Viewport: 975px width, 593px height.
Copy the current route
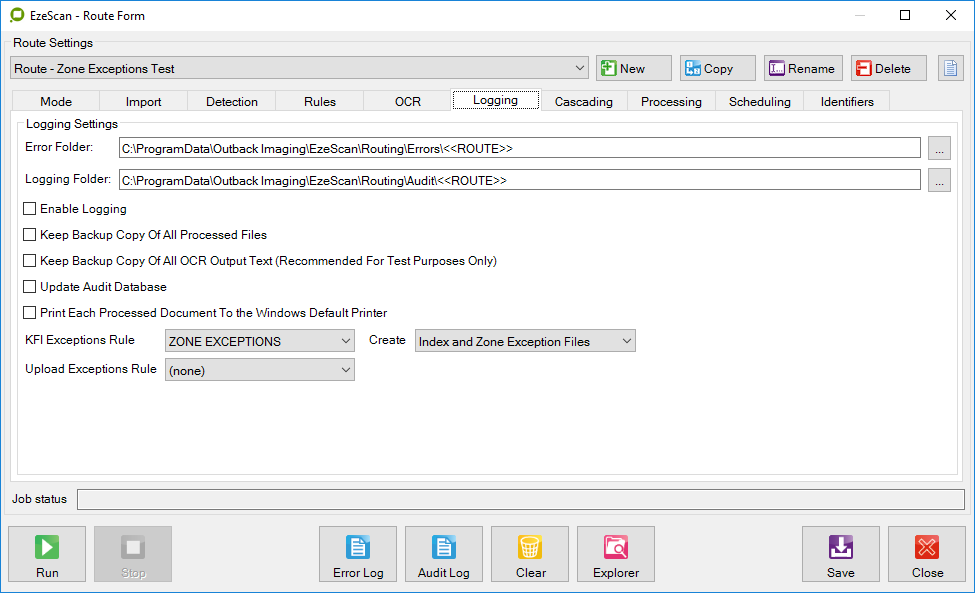pos(718,68)
